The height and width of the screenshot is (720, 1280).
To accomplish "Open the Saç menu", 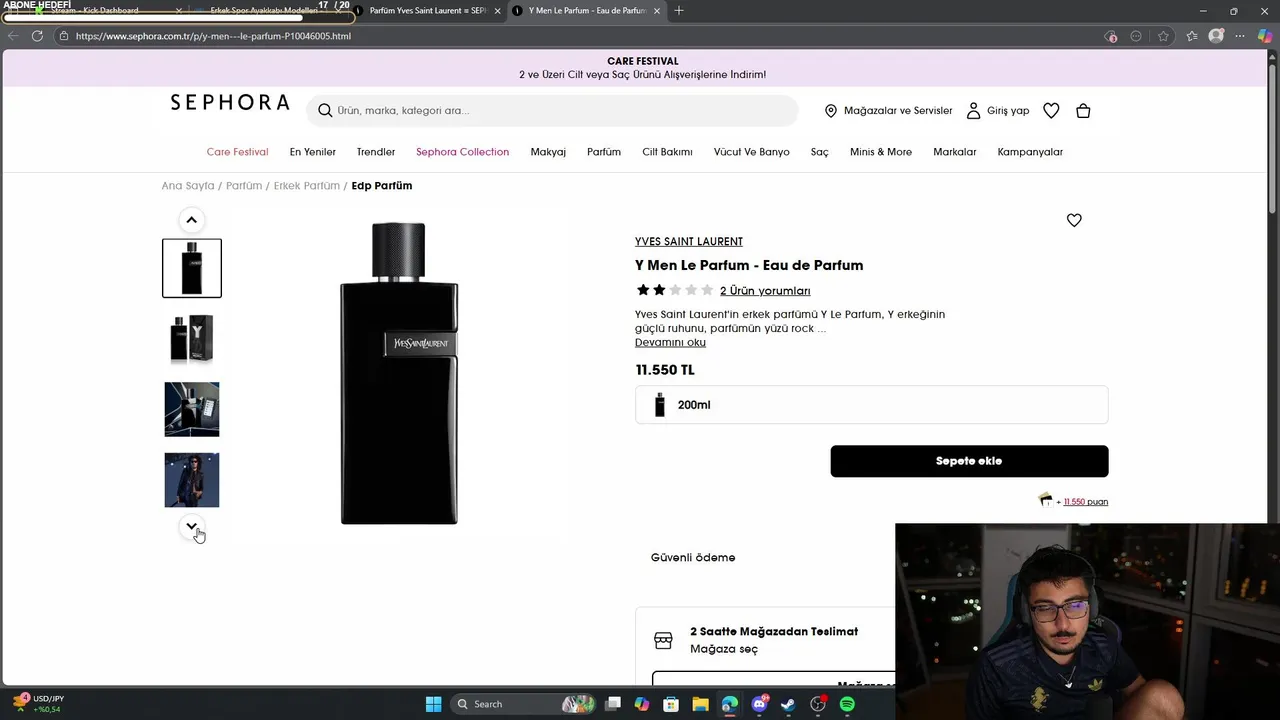I will tap(820, 152).
